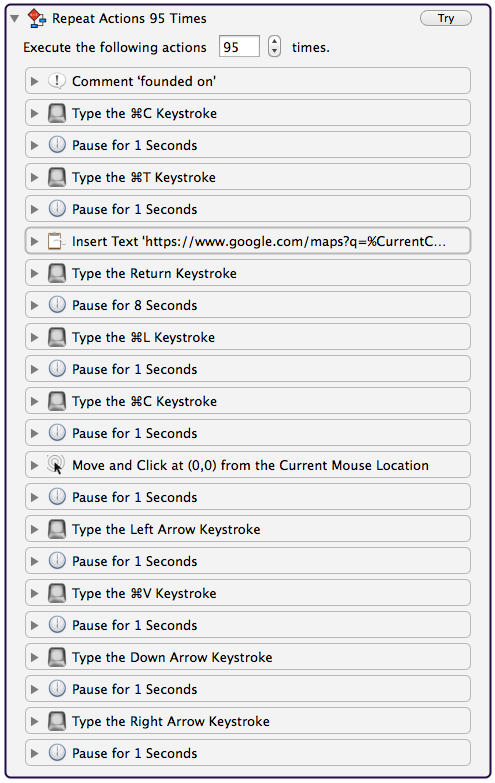
Task: Collapse the Repeat Actions 95 Times group
Action: click(x=14, y=19)
